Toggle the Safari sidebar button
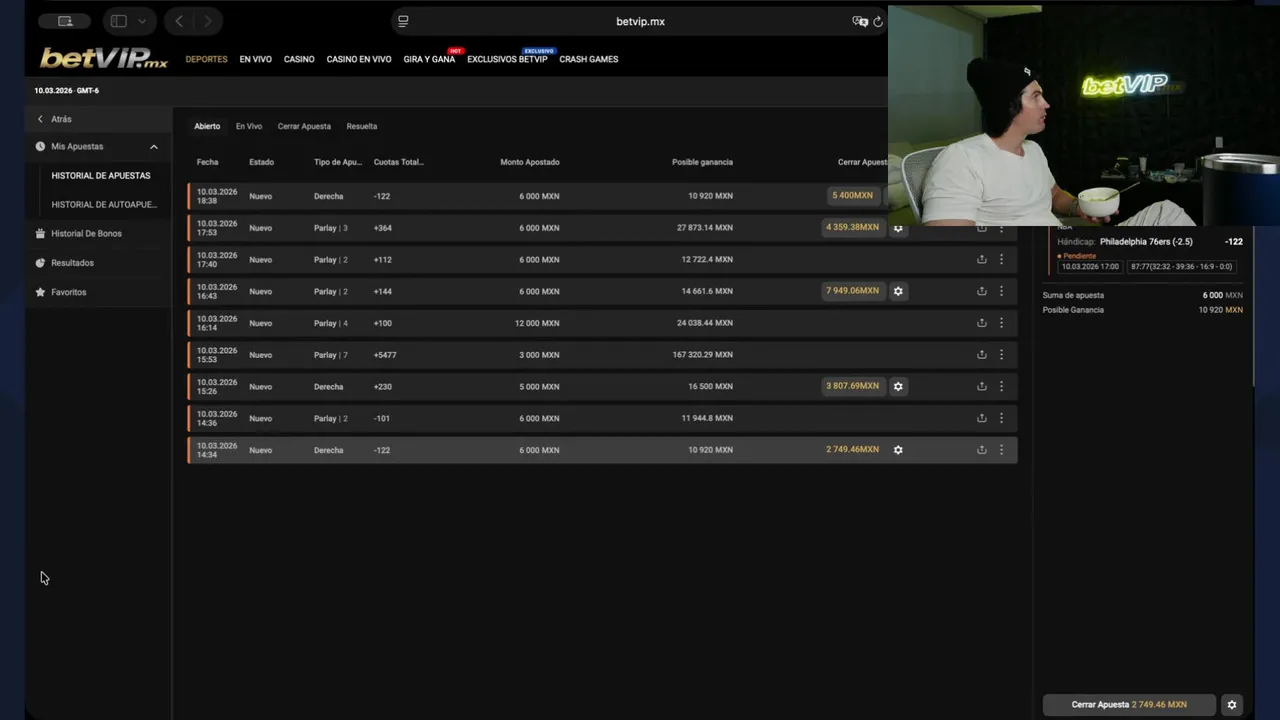 118,21
